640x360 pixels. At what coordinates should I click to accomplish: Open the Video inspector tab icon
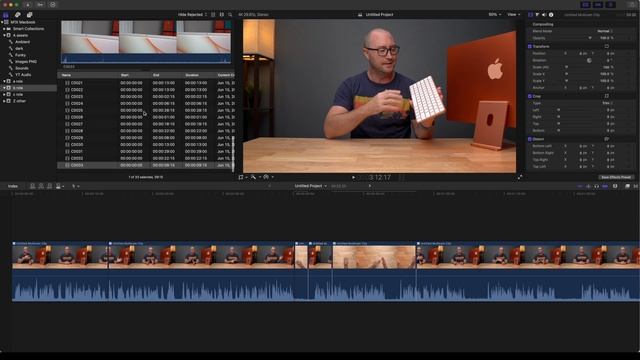[x=531, y=15]
